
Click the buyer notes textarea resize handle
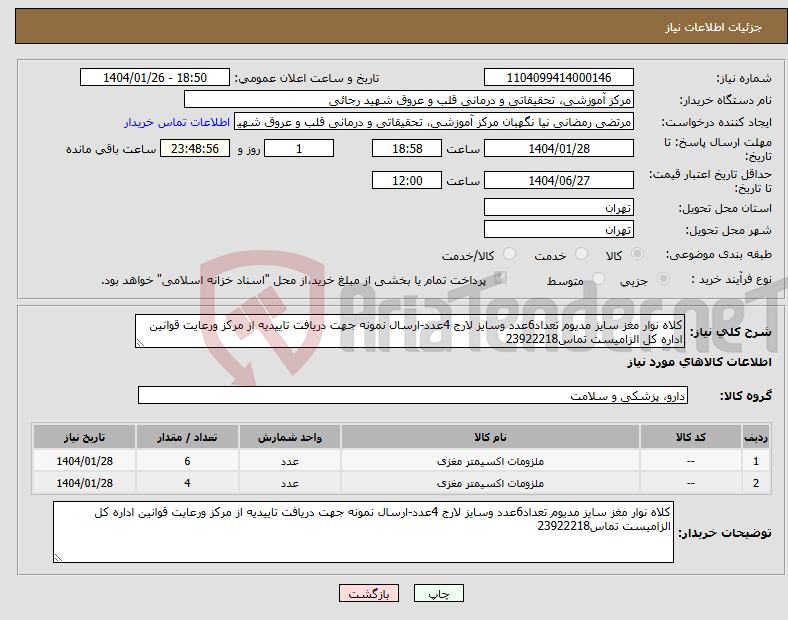pyautogui.click(x=58, y=557)
